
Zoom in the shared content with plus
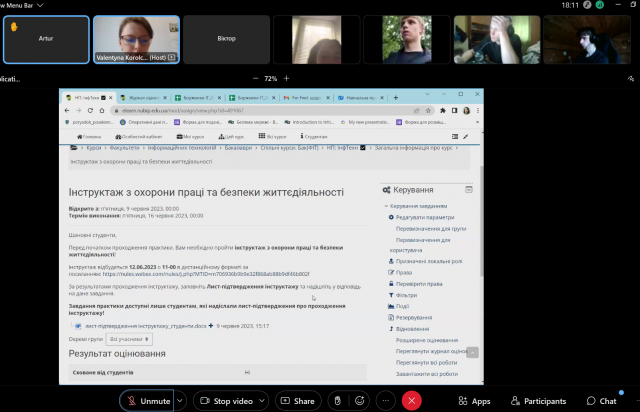287,78
